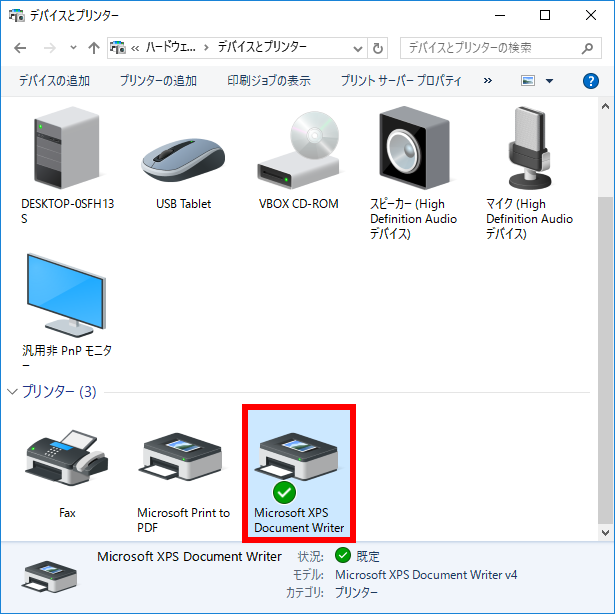
Task: Click デバイスの追加 in the toolbar
Action: (54, 81)
